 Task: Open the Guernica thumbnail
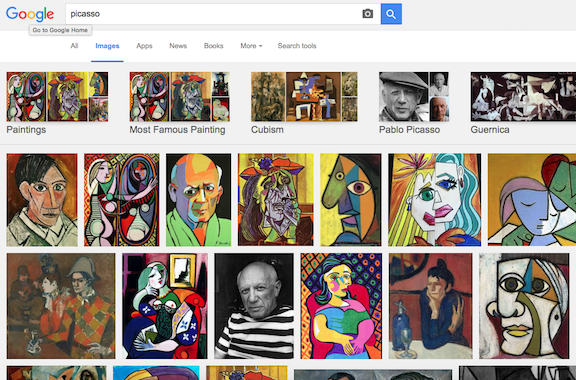[x=523, y=97]
